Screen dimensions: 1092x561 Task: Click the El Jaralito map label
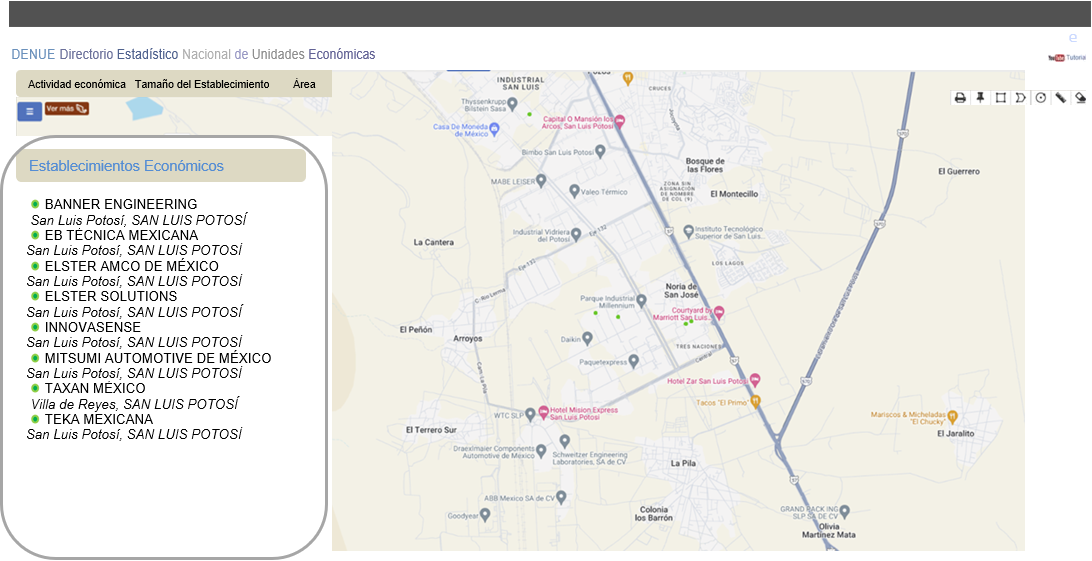point(956,433)
